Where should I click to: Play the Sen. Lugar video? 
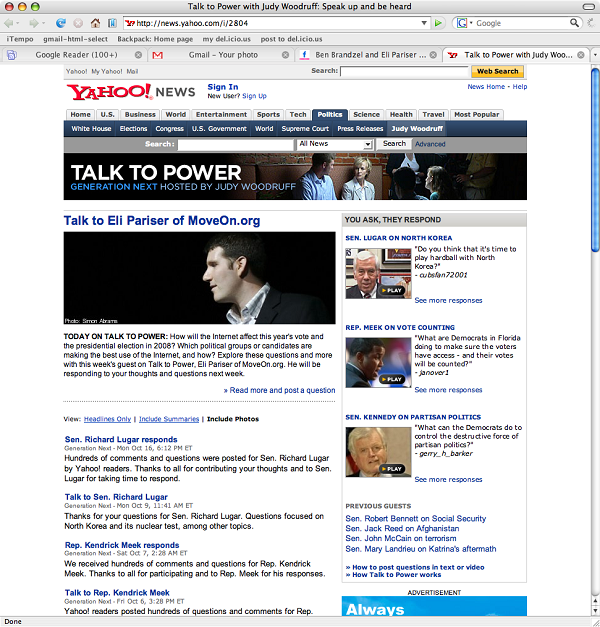(x=391, y=290)
